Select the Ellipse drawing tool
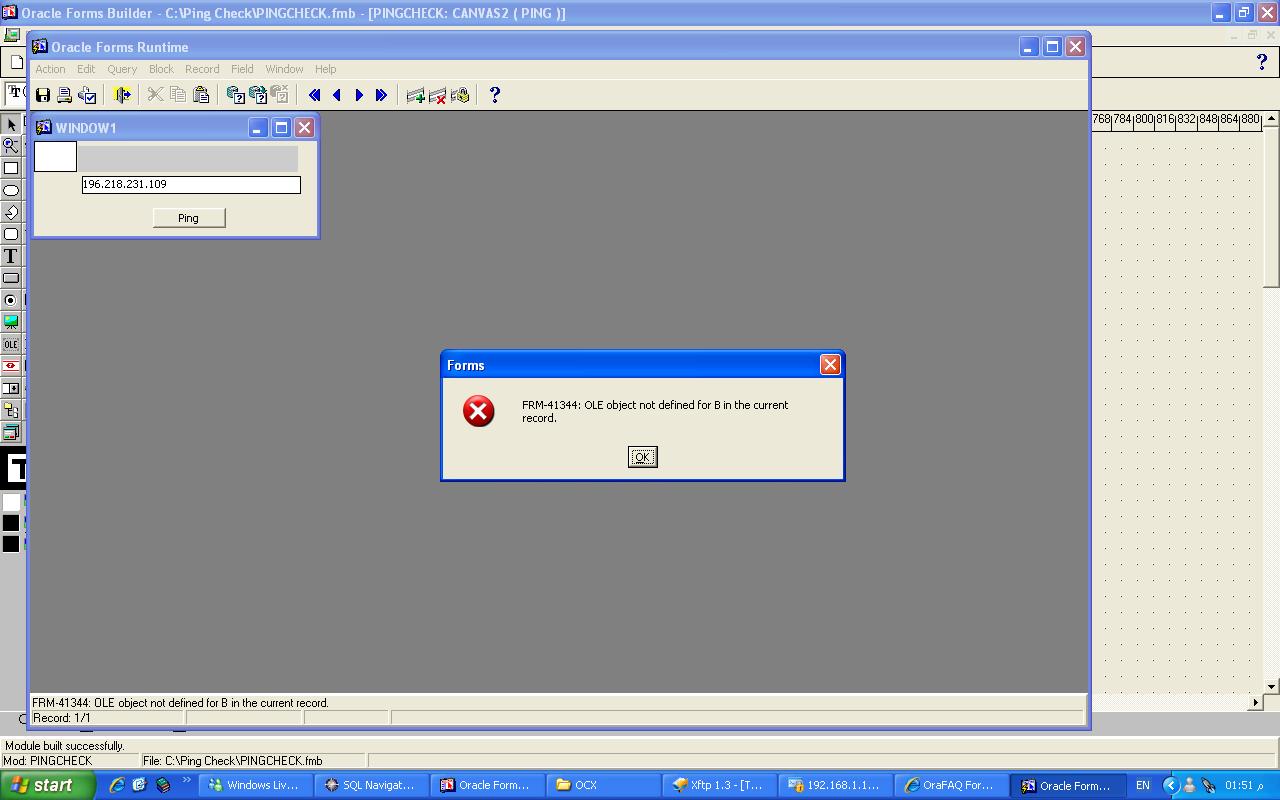This screenshot has height=800, width=1280. [11, 190]
